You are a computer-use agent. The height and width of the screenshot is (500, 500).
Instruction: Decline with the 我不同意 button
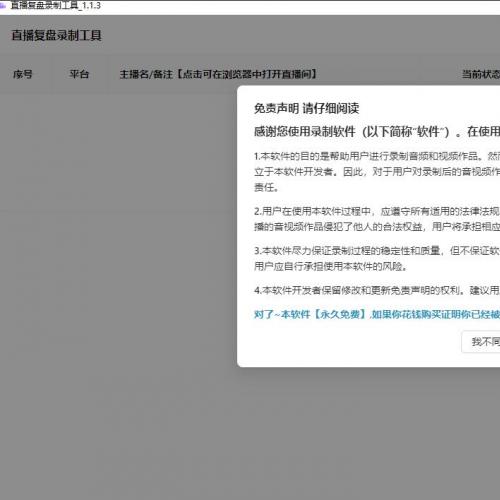tap(481, 342)
